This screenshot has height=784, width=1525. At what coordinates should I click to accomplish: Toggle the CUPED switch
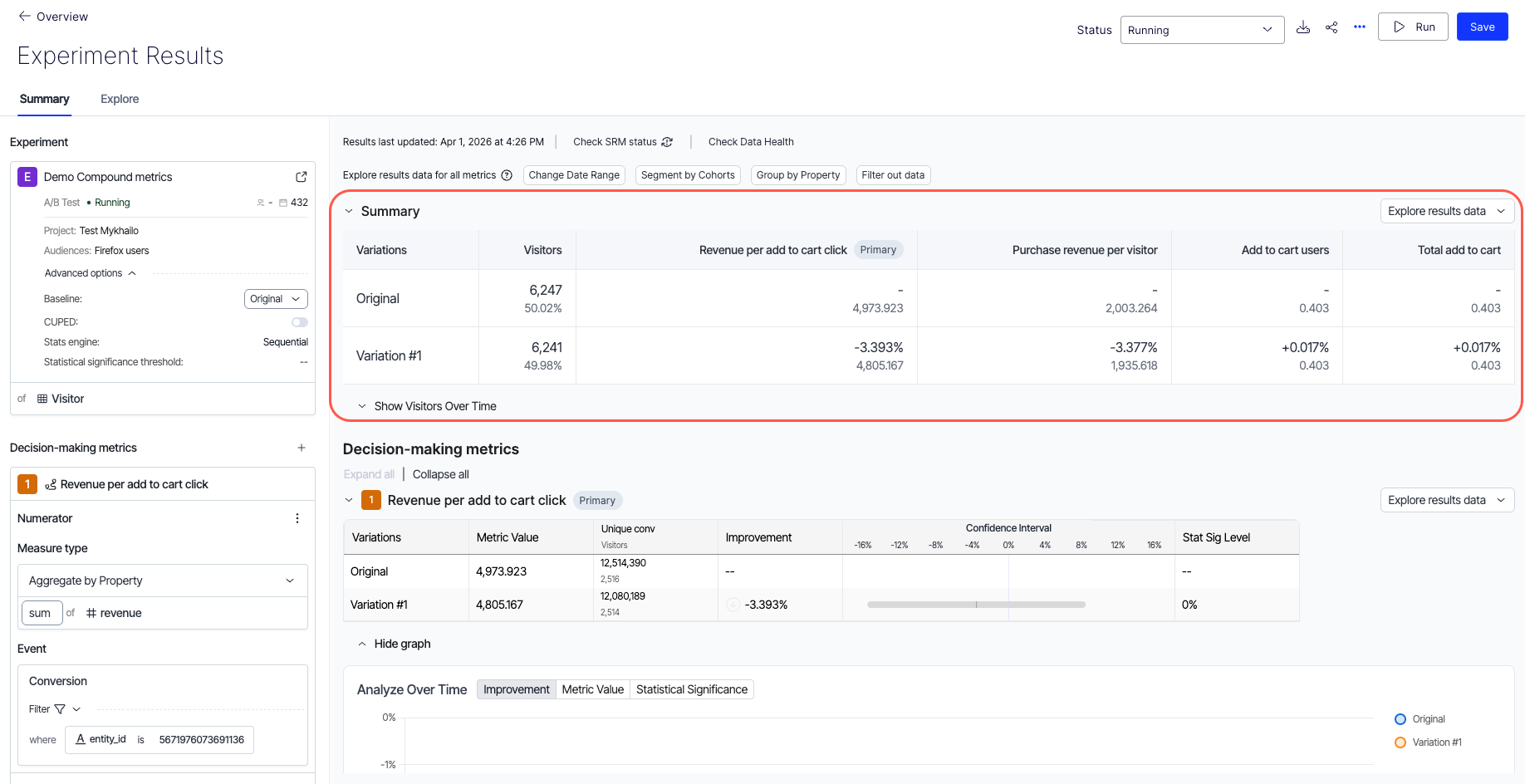click(299, 322)
